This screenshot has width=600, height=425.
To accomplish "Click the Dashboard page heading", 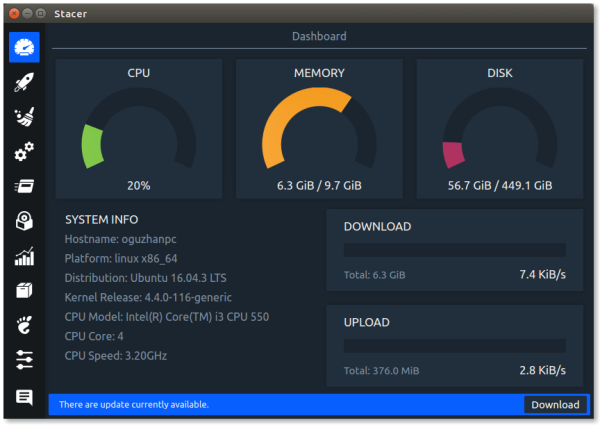I will [319, 36].
